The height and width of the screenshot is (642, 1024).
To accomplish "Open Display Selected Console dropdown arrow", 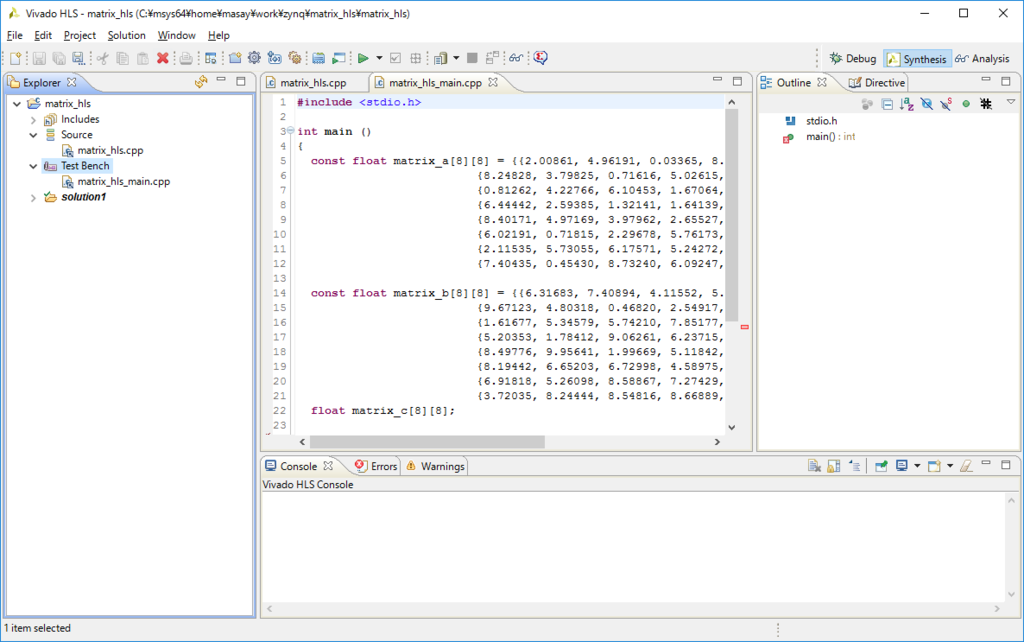I will (x=917, y=466).
